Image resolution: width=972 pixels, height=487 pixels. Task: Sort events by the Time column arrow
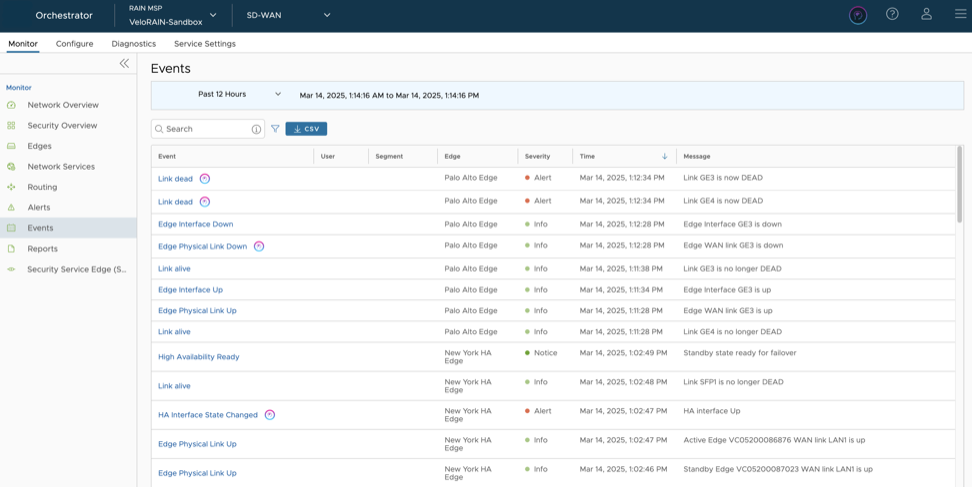(x=665, y=156)
